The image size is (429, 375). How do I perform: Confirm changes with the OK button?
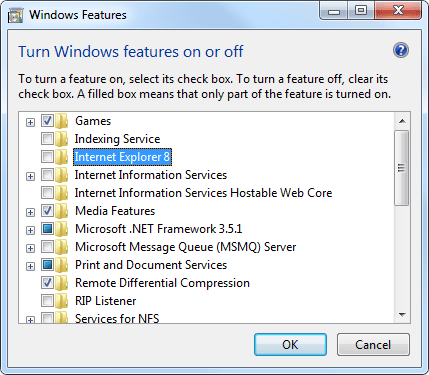(x=290, y=345)
